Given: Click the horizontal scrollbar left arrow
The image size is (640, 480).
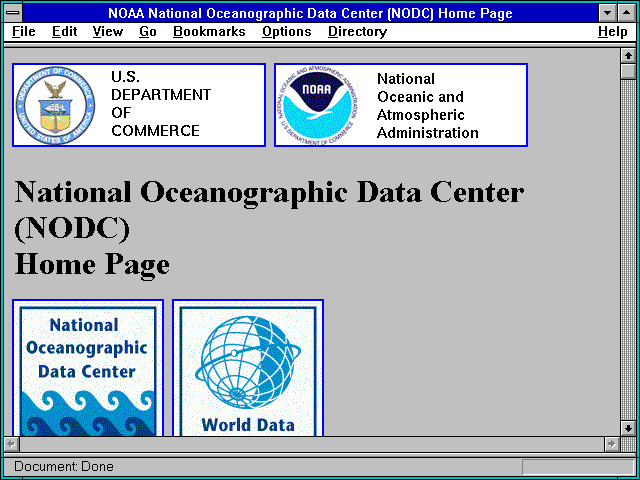Looking at the screenshot, I should 12,444.
